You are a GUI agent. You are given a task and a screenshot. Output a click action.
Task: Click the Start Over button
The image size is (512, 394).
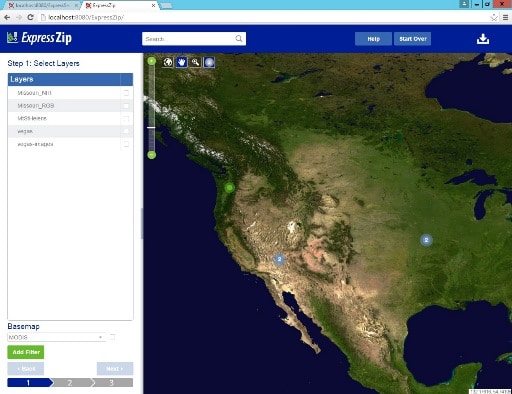(413, 39)
